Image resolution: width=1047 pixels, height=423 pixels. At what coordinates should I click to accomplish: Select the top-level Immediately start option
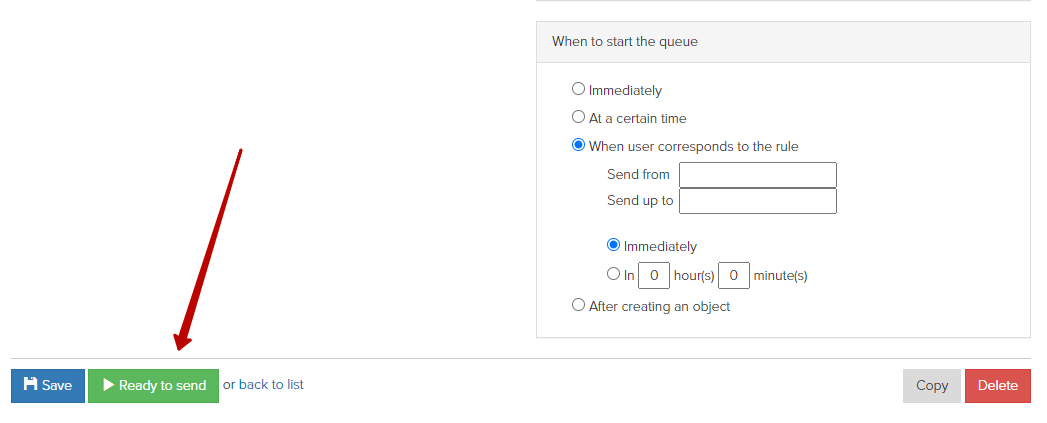pos(578,89)
